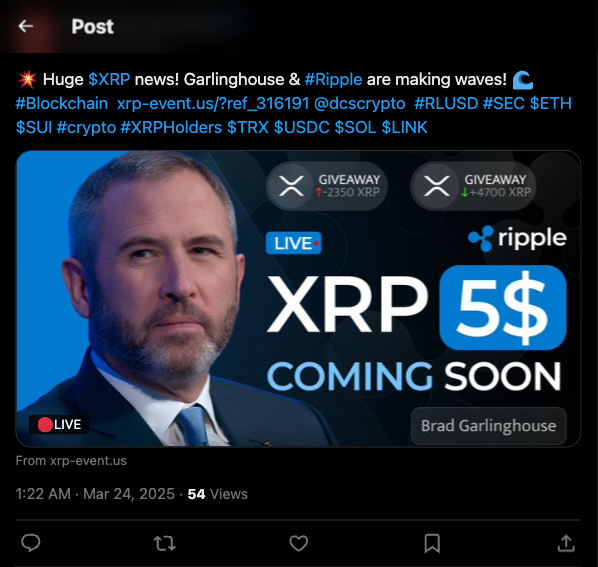The image size is (598, 567).
Task: Open the link preview card image
Action: coord(298,299)
